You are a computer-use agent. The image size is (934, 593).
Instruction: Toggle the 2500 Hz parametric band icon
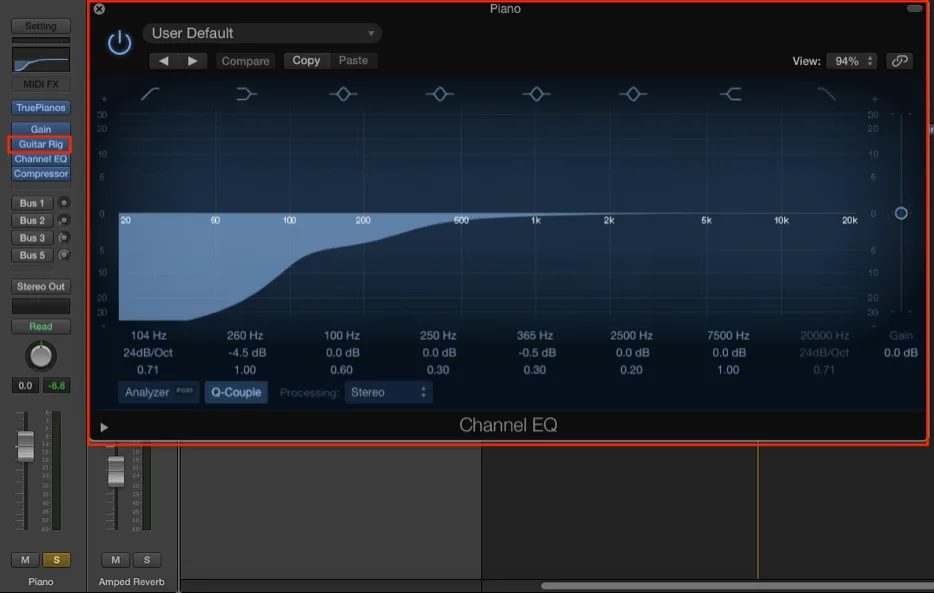point(633,93)
